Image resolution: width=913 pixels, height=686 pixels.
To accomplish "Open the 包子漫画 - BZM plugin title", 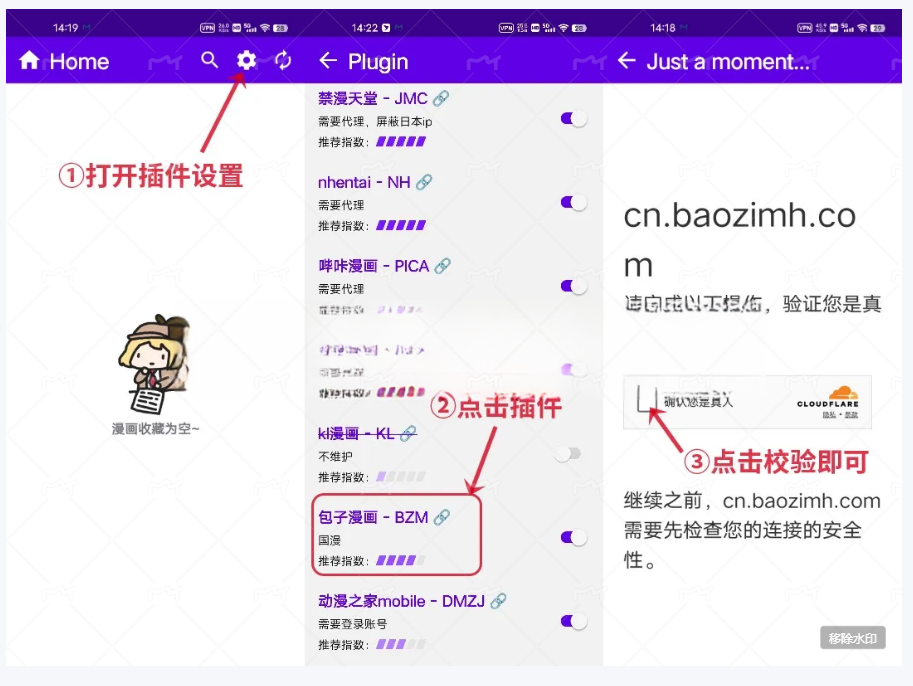I will pos(373,517).
